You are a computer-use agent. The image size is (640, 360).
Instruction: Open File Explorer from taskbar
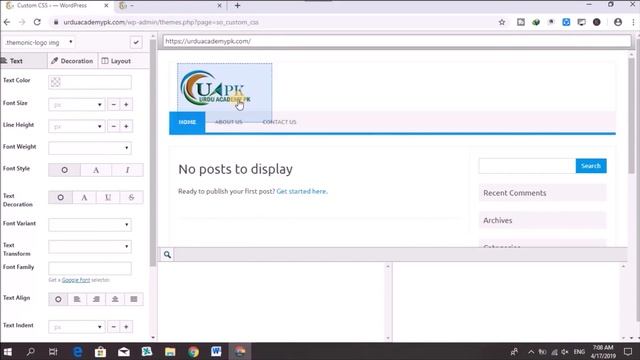170,351
